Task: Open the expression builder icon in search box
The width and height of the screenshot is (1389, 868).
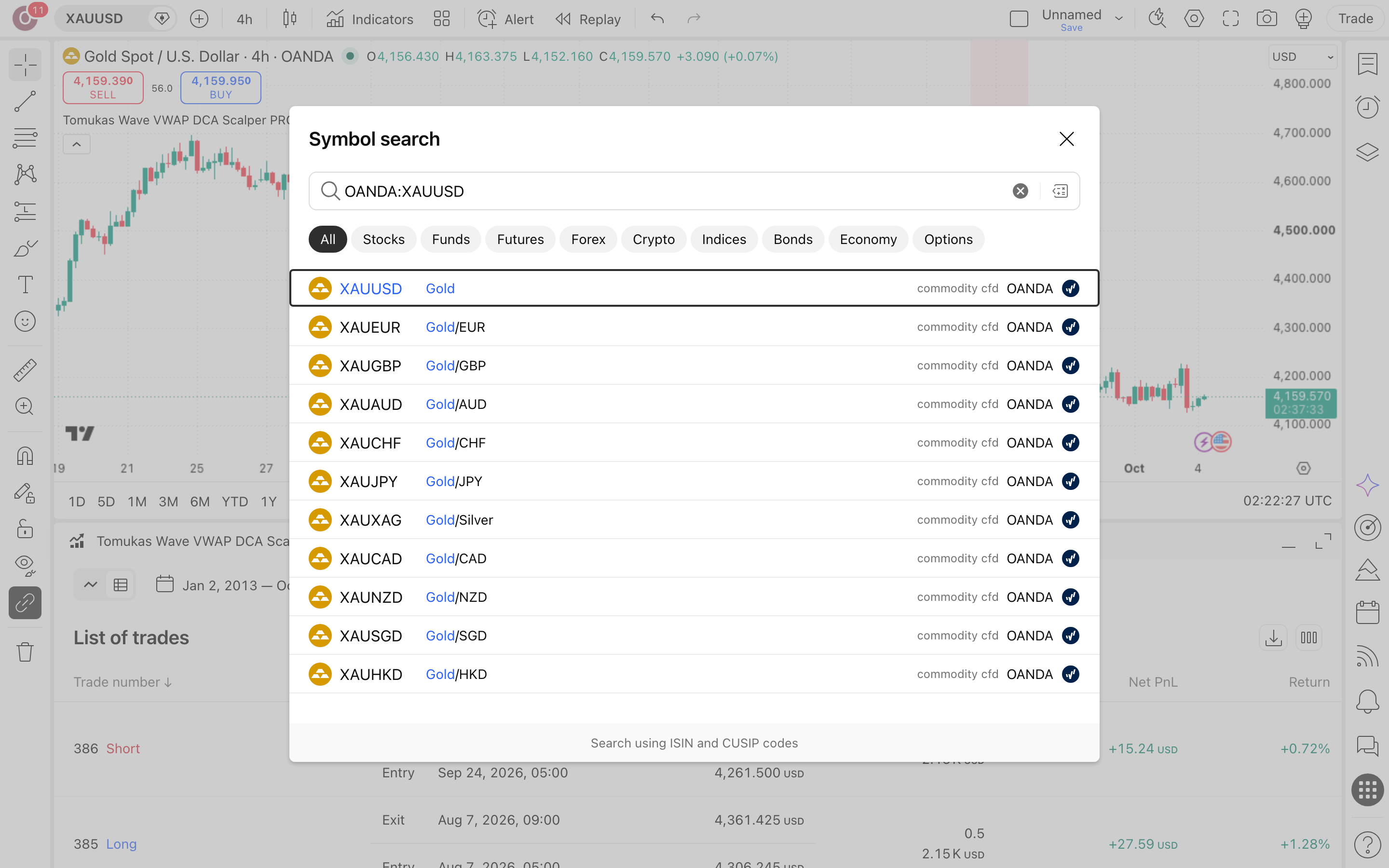Action: [x=1060, y=191]
